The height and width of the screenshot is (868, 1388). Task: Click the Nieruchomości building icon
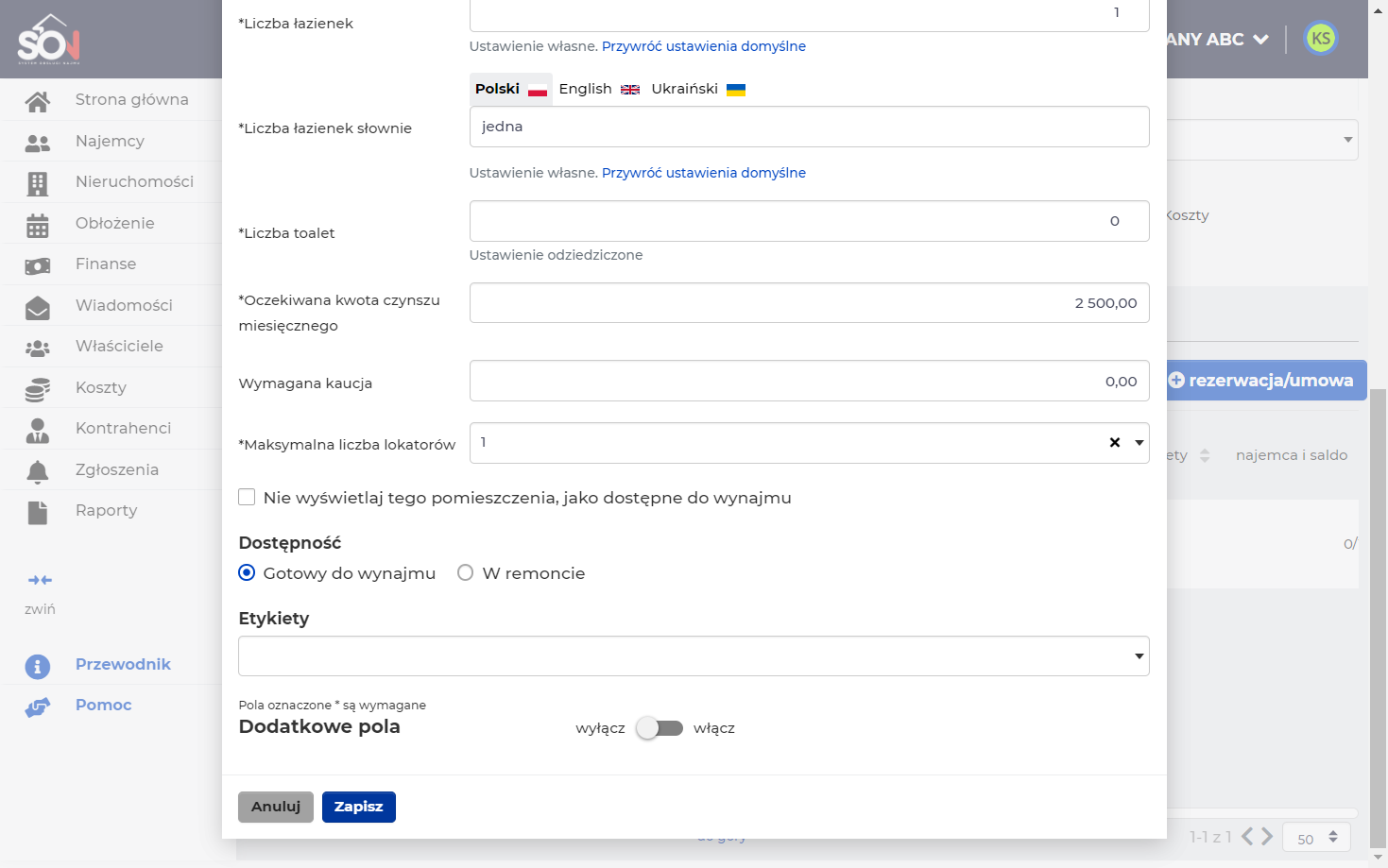point(38,183)
